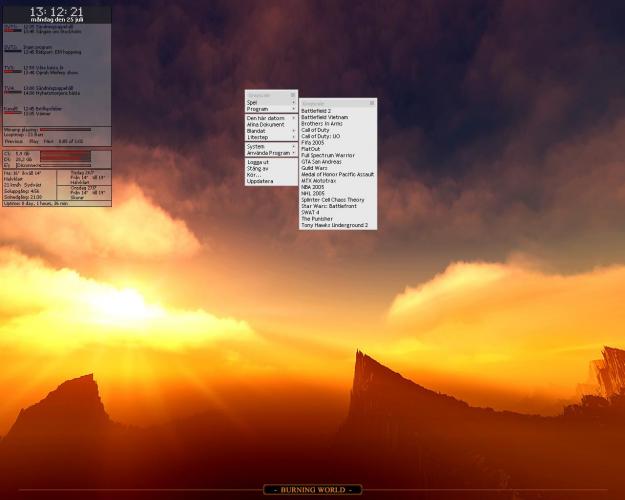
Task: Launch Battlefield 2 from the games list
Action: tap(316, 110)
